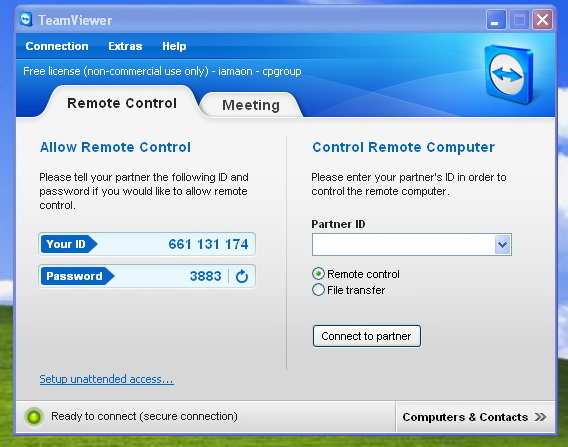Open the Partner ID dropdown arrow

click(502, 245)
